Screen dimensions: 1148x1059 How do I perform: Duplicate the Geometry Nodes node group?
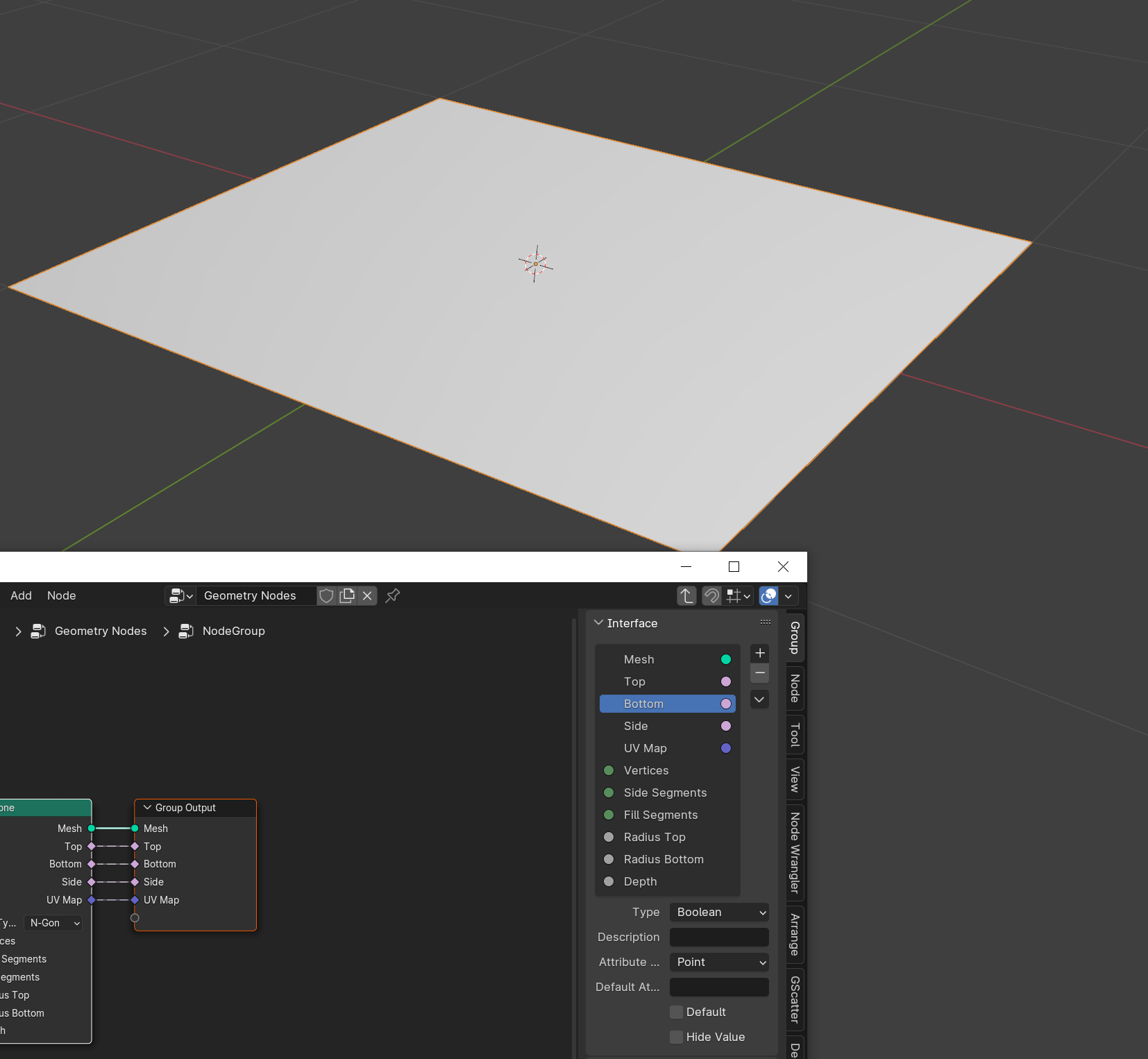tap(347, 595)
